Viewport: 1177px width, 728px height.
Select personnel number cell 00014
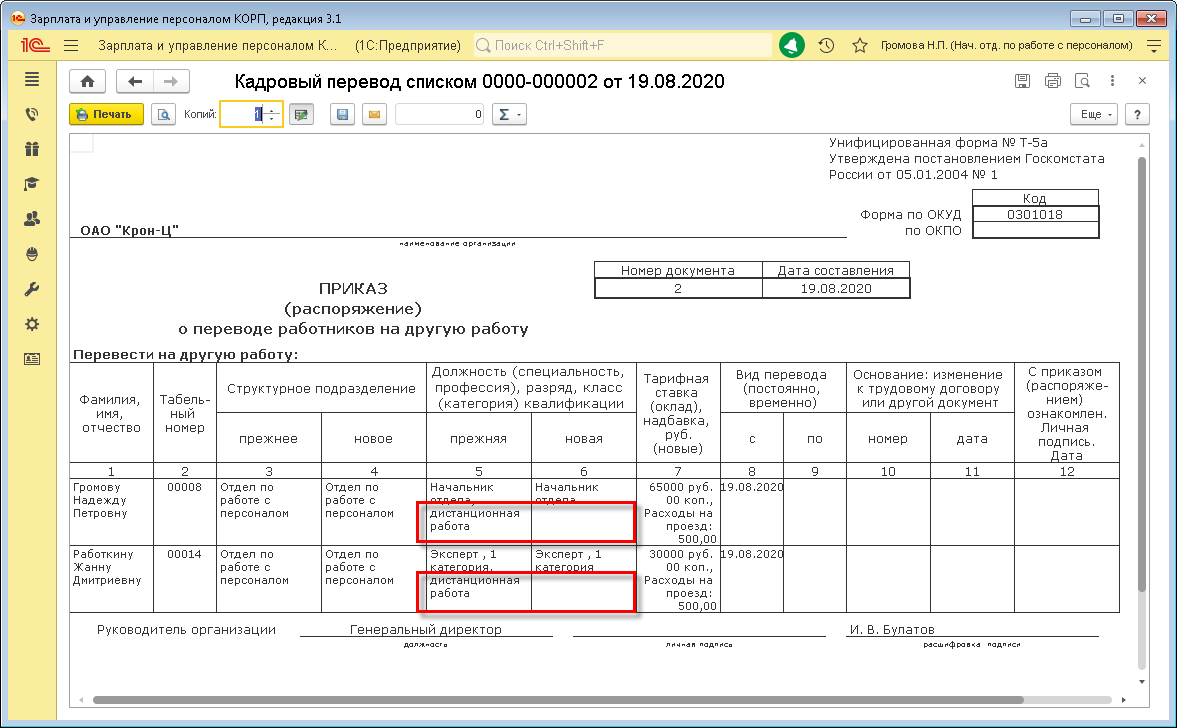click(x=185, y=579)
